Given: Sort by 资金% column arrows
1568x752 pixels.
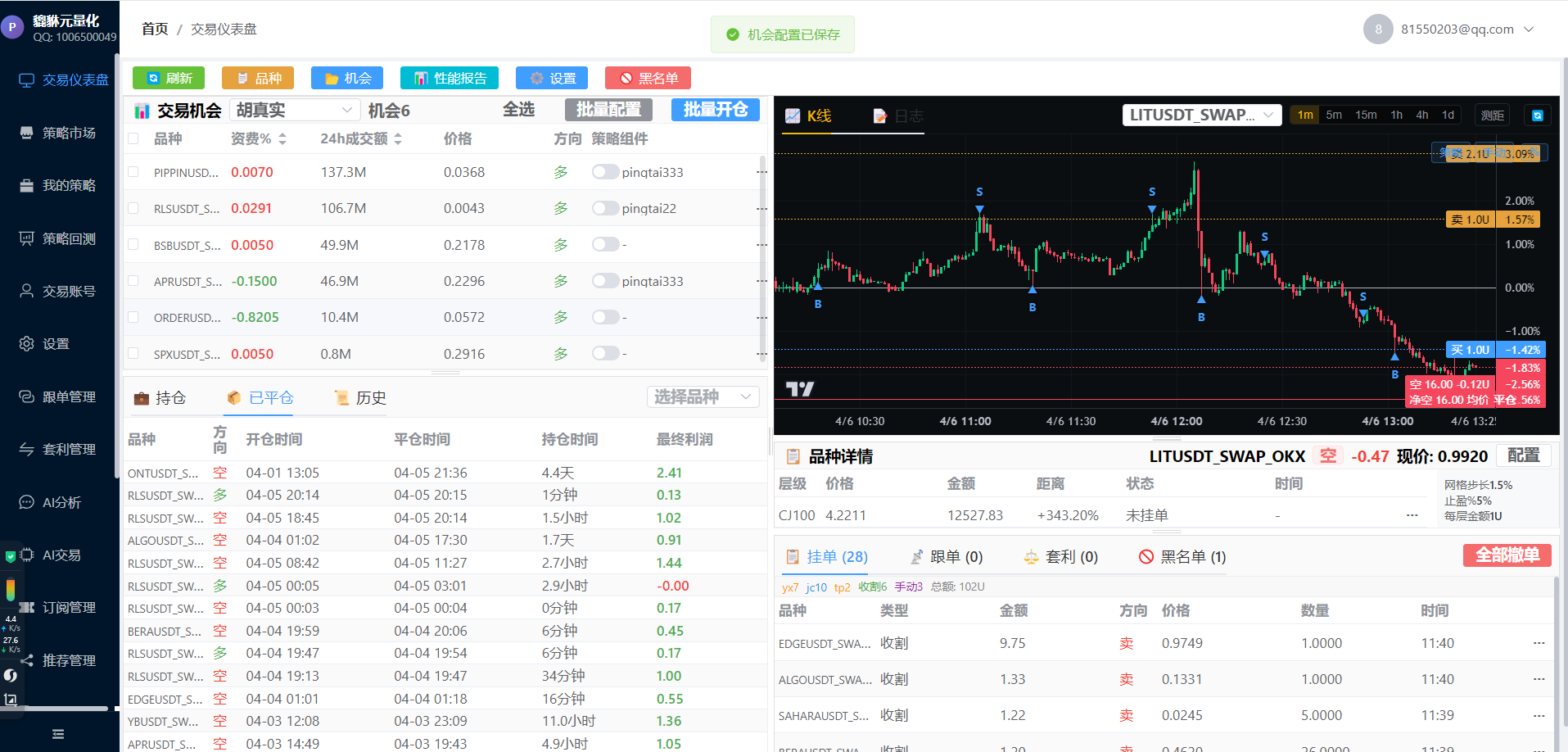Looking at the screenshot, I should pos(282,139).
